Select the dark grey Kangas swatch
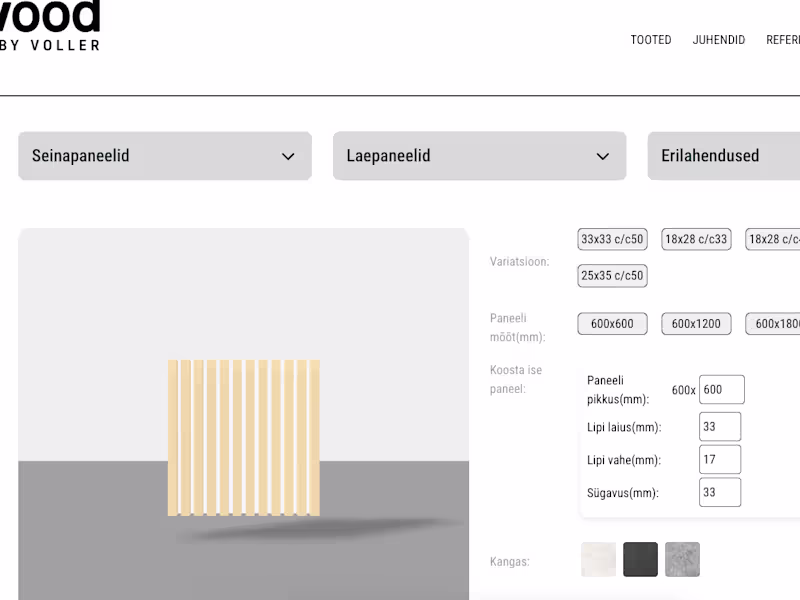This screenshot has height=600, width=800. [640, 559]
